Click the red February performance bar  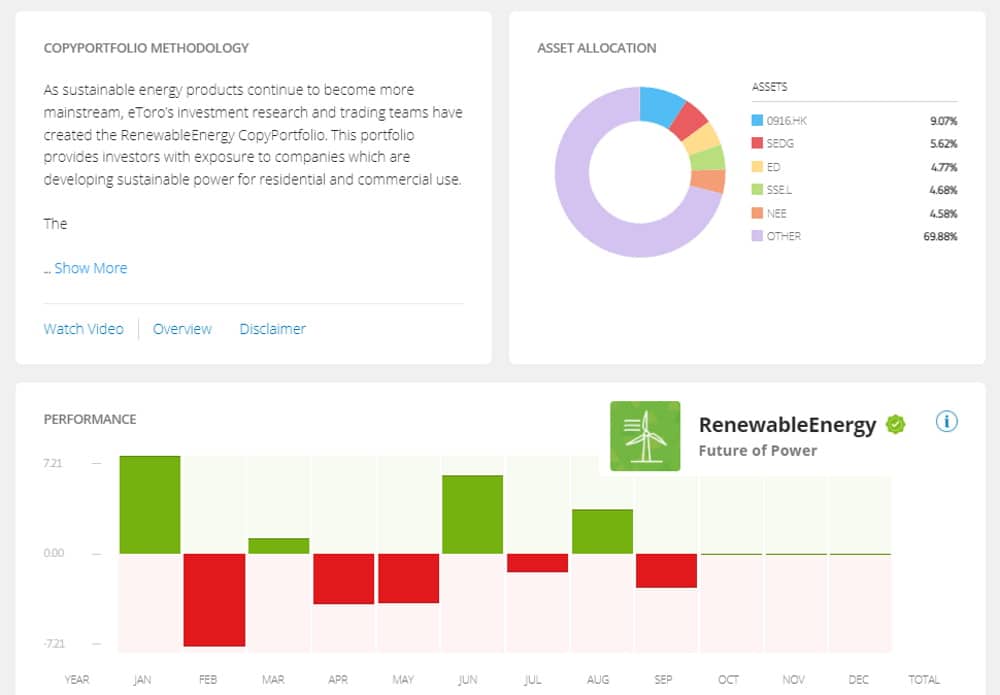pos(214,600)
